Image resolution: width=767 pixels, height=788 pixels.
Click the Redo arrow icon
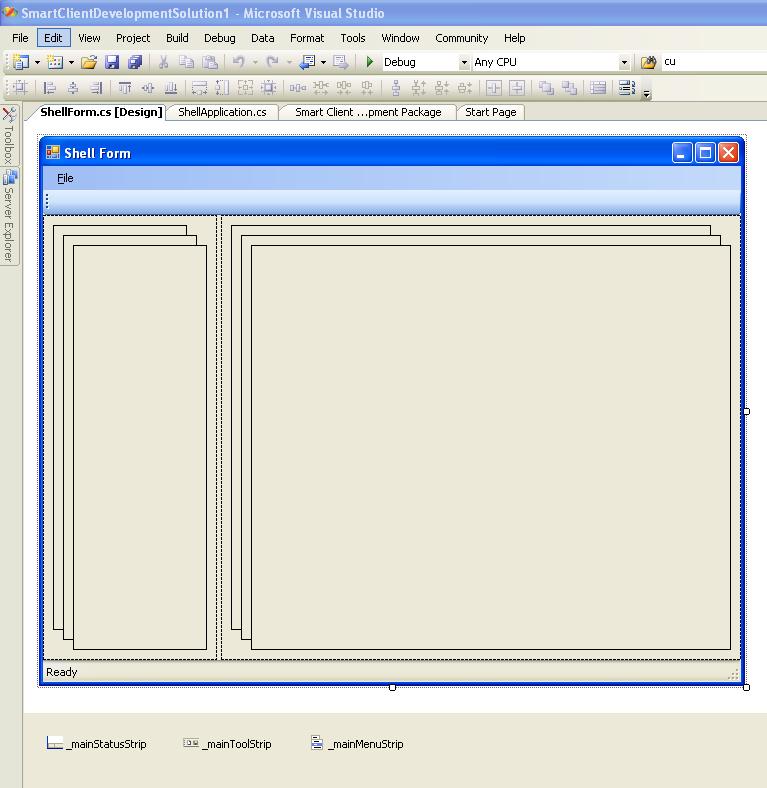(272, 62)
